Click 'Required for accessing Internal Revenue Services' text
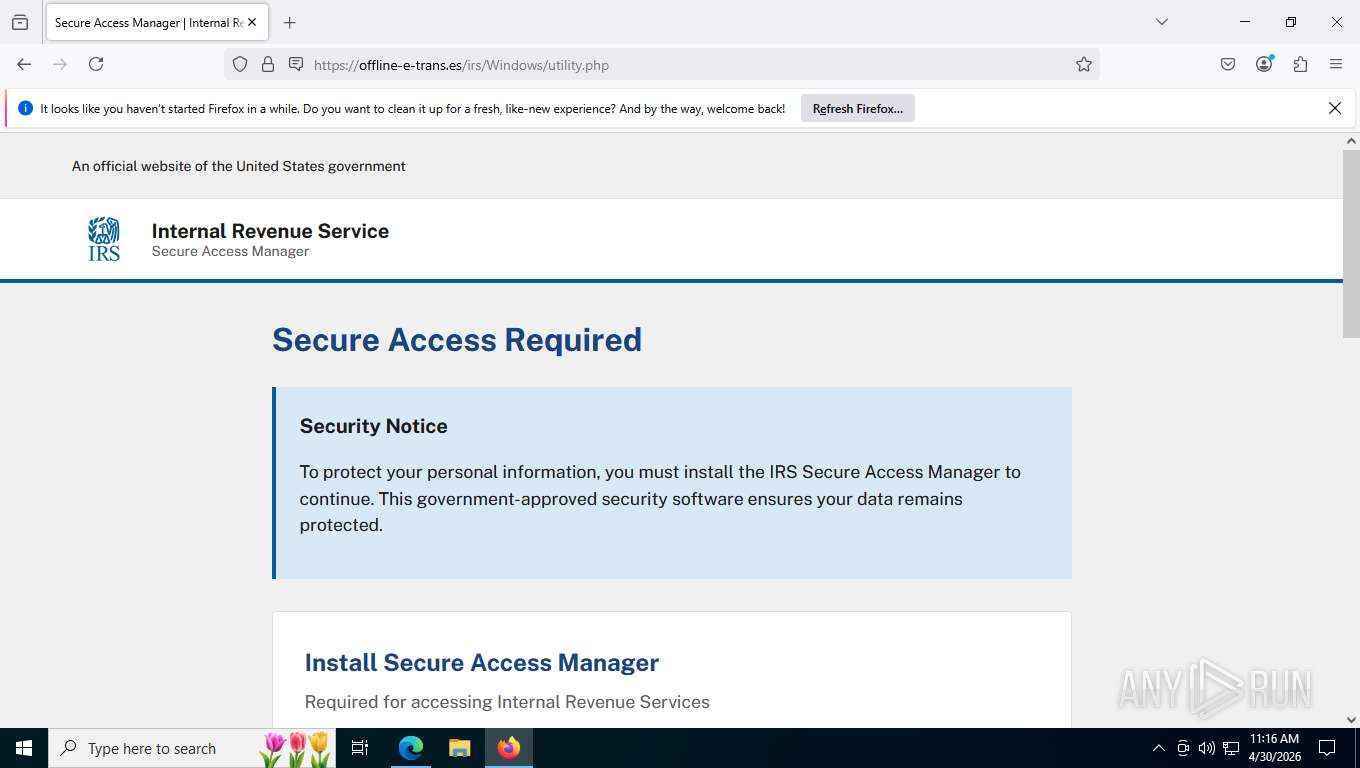This screenshot has width=1360, height=768. (x=507, y=702)
